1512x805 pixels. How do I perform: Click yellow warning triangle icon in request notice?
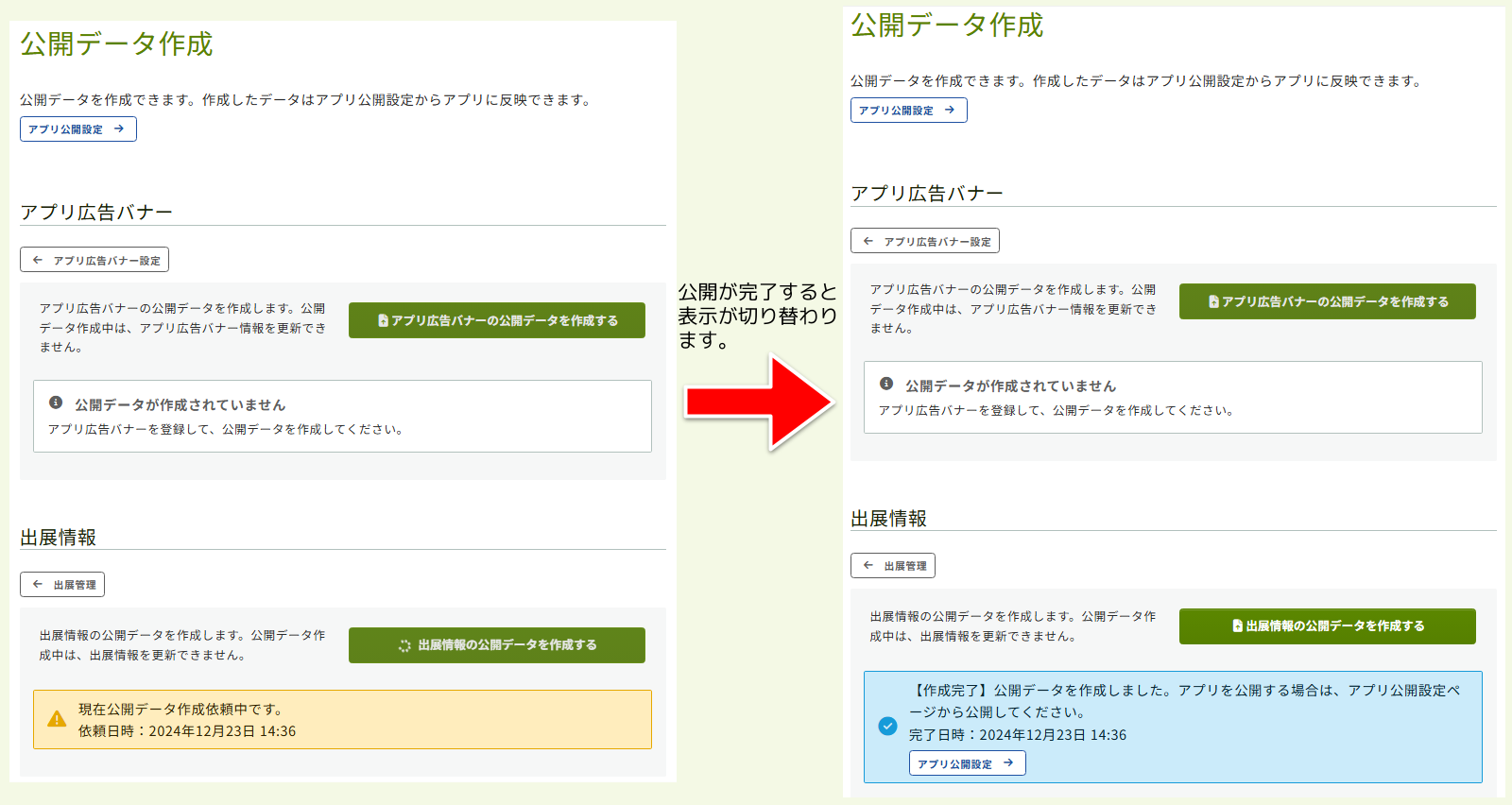click(57, 719)
